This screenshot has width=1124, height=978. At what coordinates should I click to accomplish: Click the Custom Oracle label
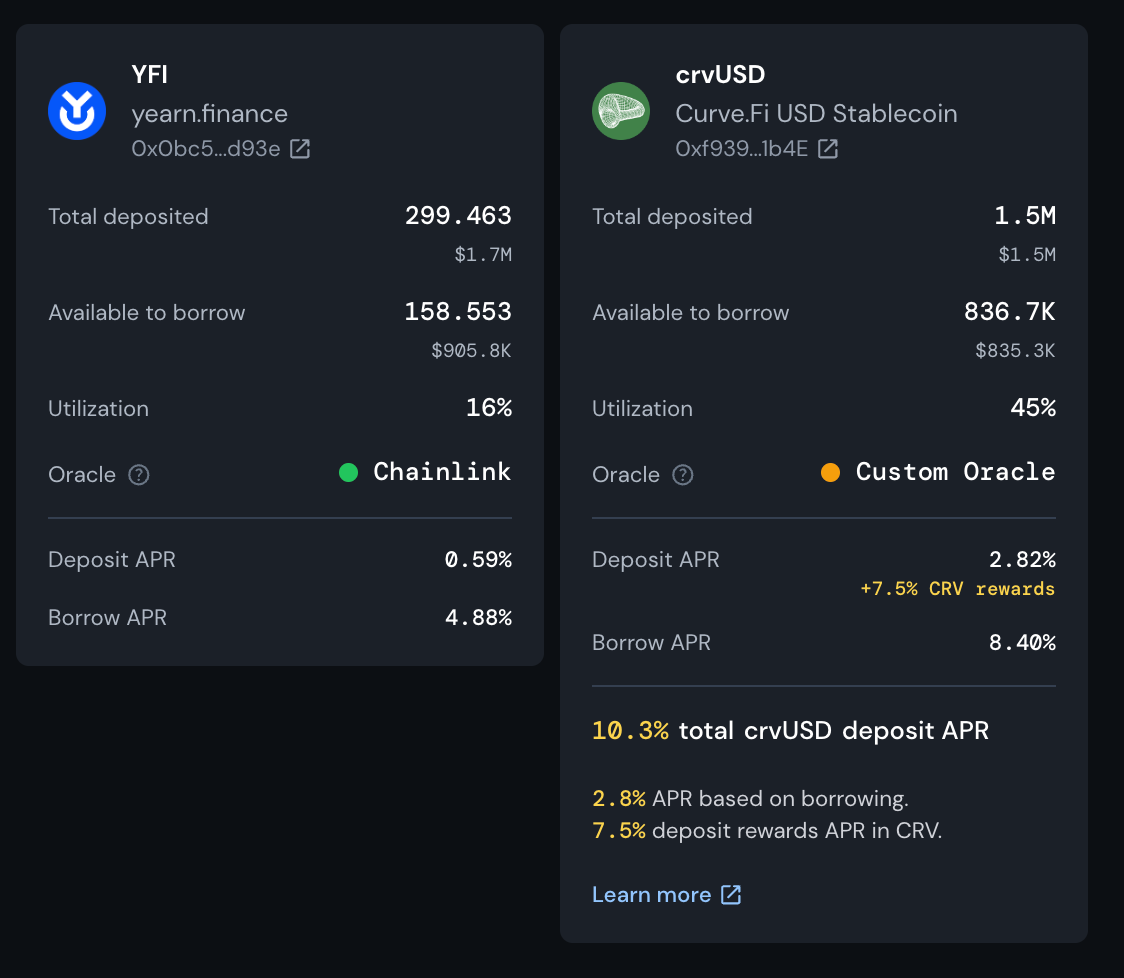point(956,472)
